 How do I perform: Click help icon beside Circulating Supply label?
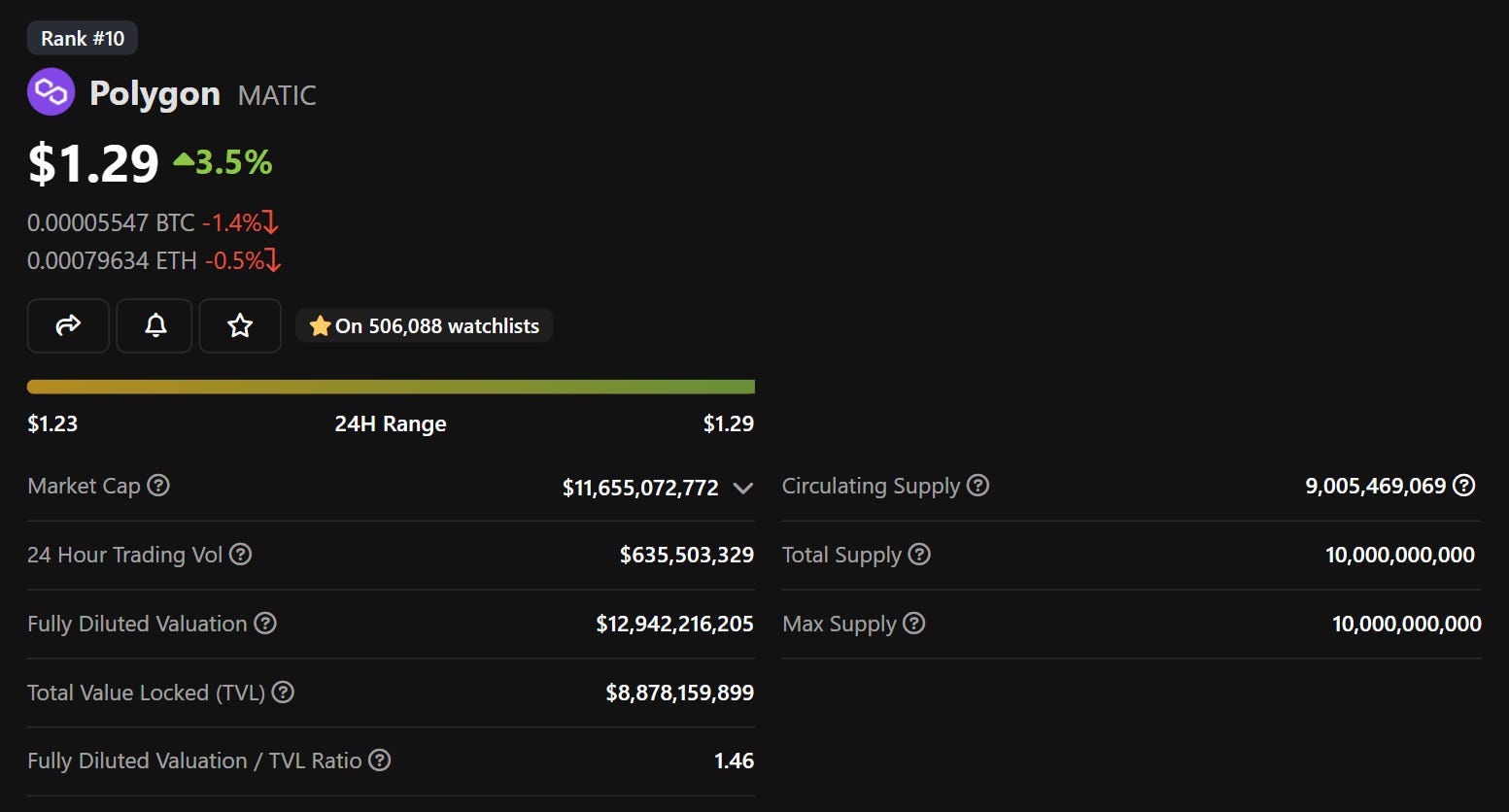pos(978,485)
